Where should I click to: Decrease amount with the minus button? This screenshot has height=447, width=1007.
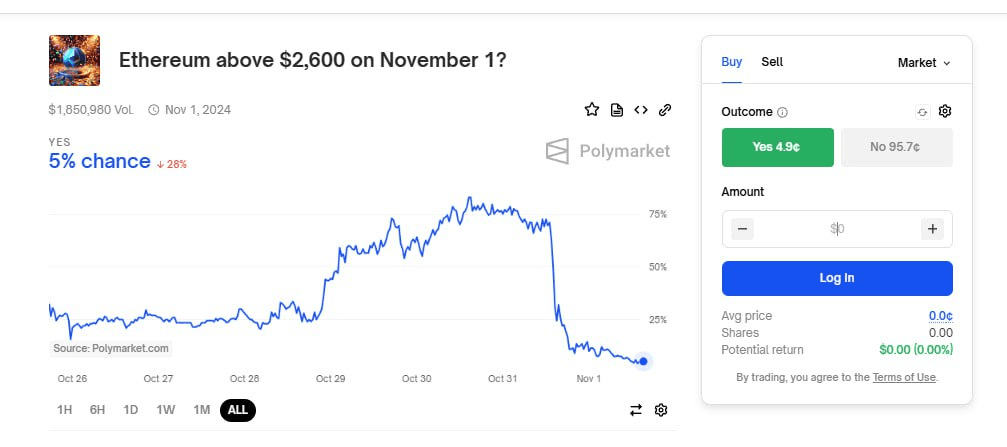[x=742, y=229]
